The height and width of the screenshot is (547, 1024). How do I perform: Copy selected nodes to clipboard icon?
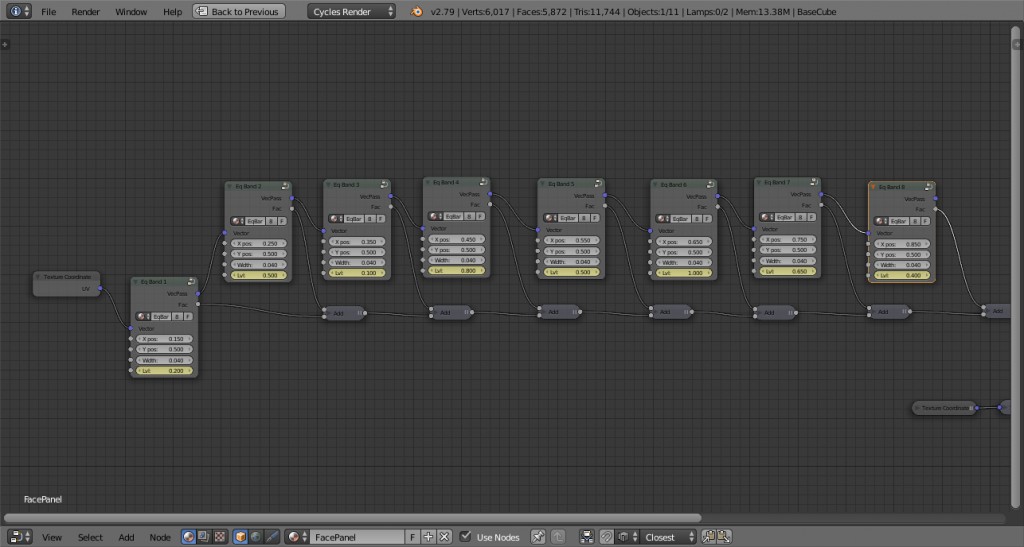point(708,537)
